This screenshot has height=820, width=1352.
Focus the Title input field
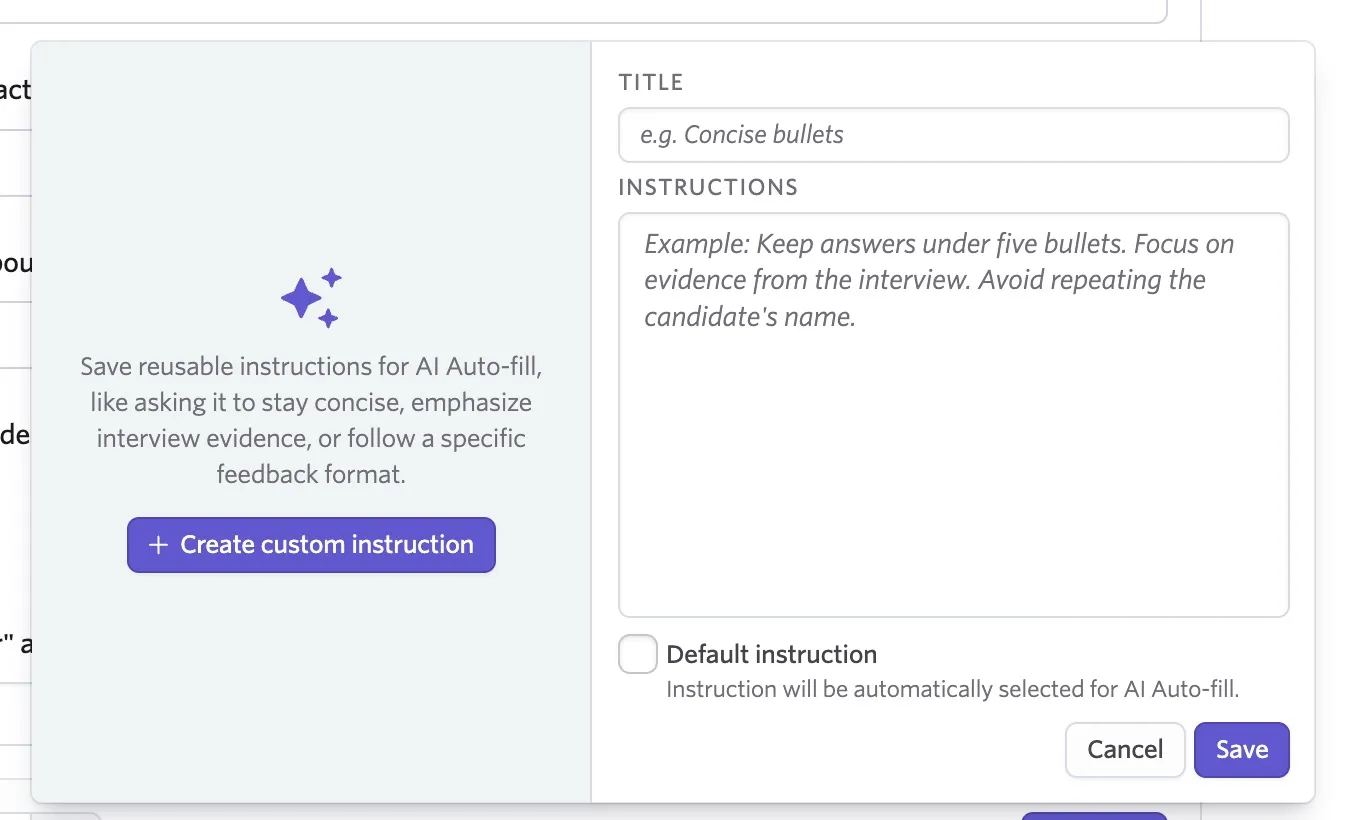[x=953, y=135]
